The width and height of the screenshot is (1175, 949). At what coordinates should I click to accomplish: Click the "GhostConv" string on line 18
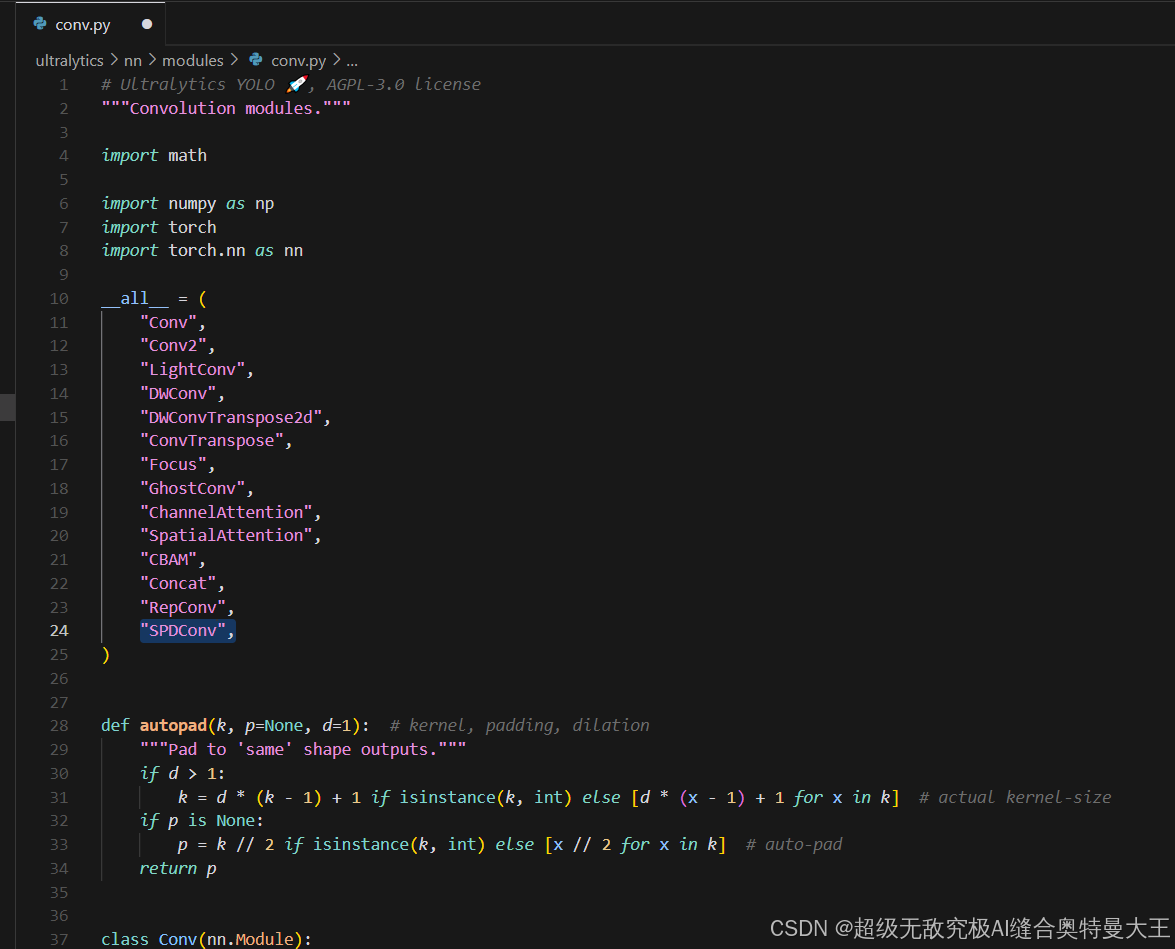tap(194, 487)
